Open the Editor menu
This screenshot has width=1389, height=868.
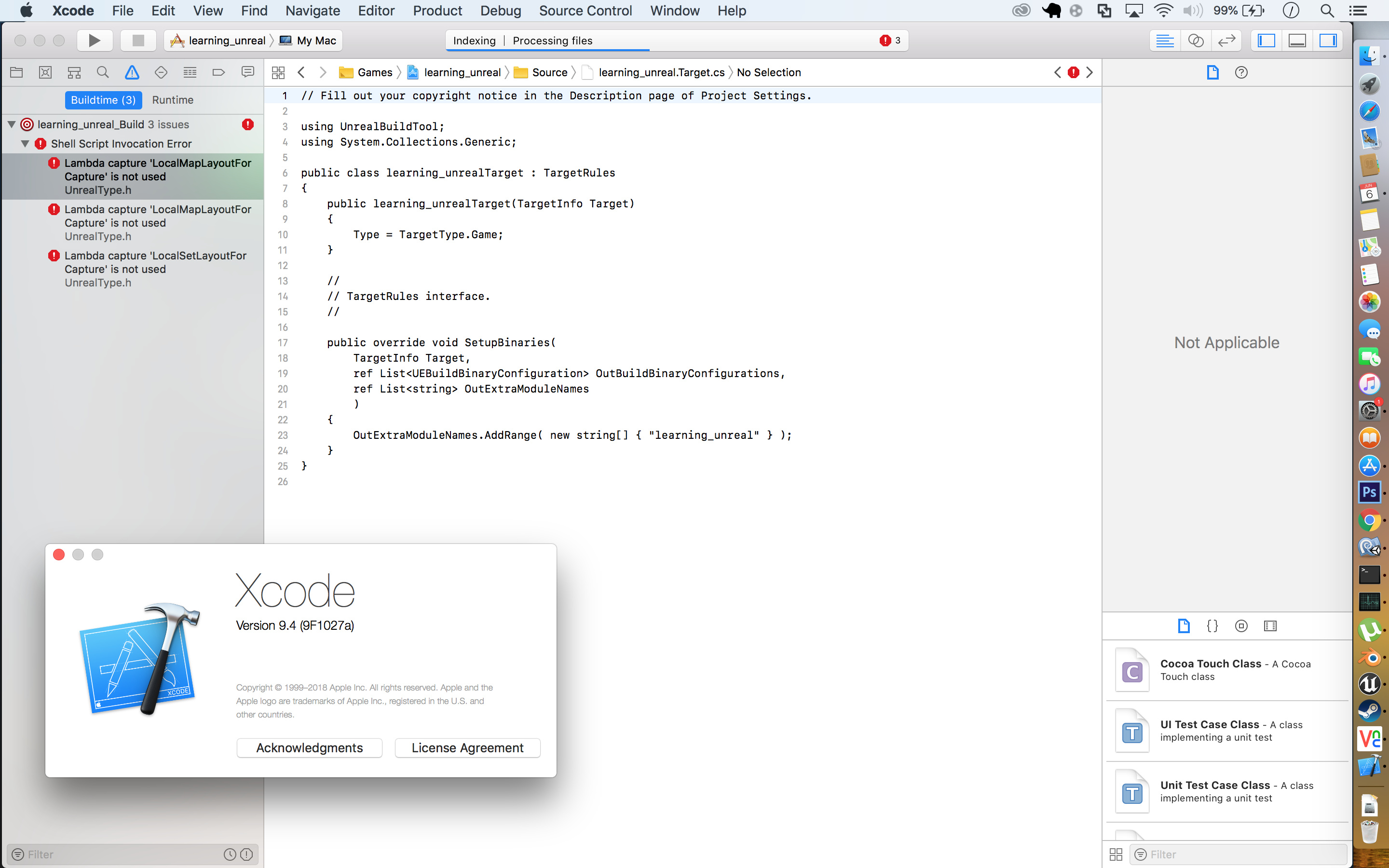[x=376, y=10]
